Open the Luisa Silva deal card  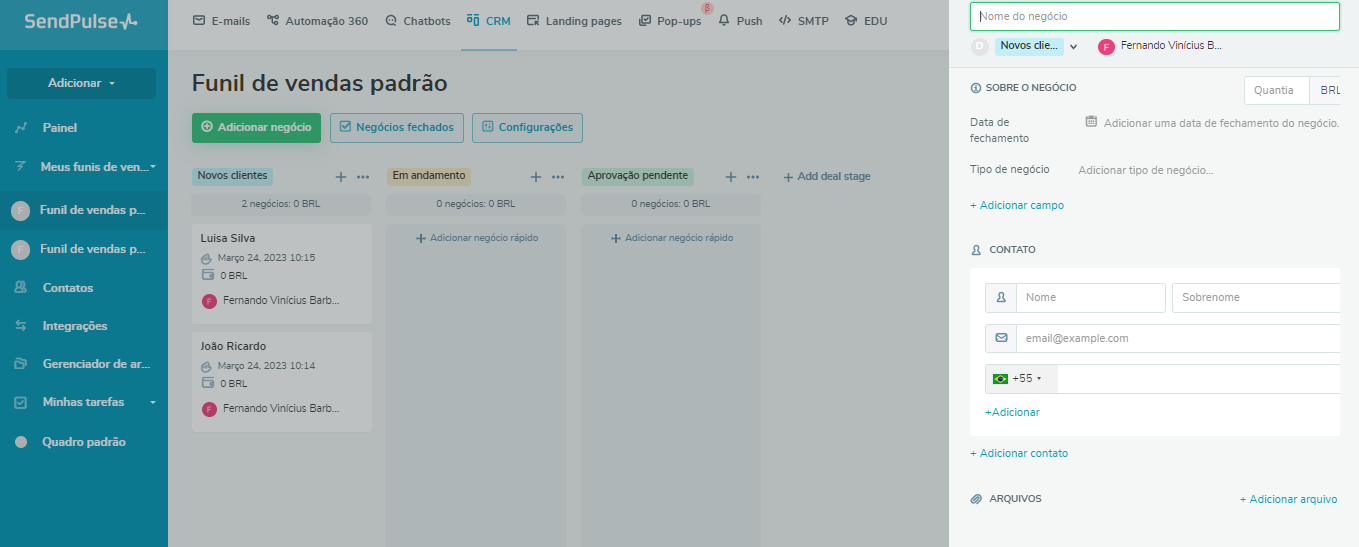pyautogui.click(x=282, y=274)
